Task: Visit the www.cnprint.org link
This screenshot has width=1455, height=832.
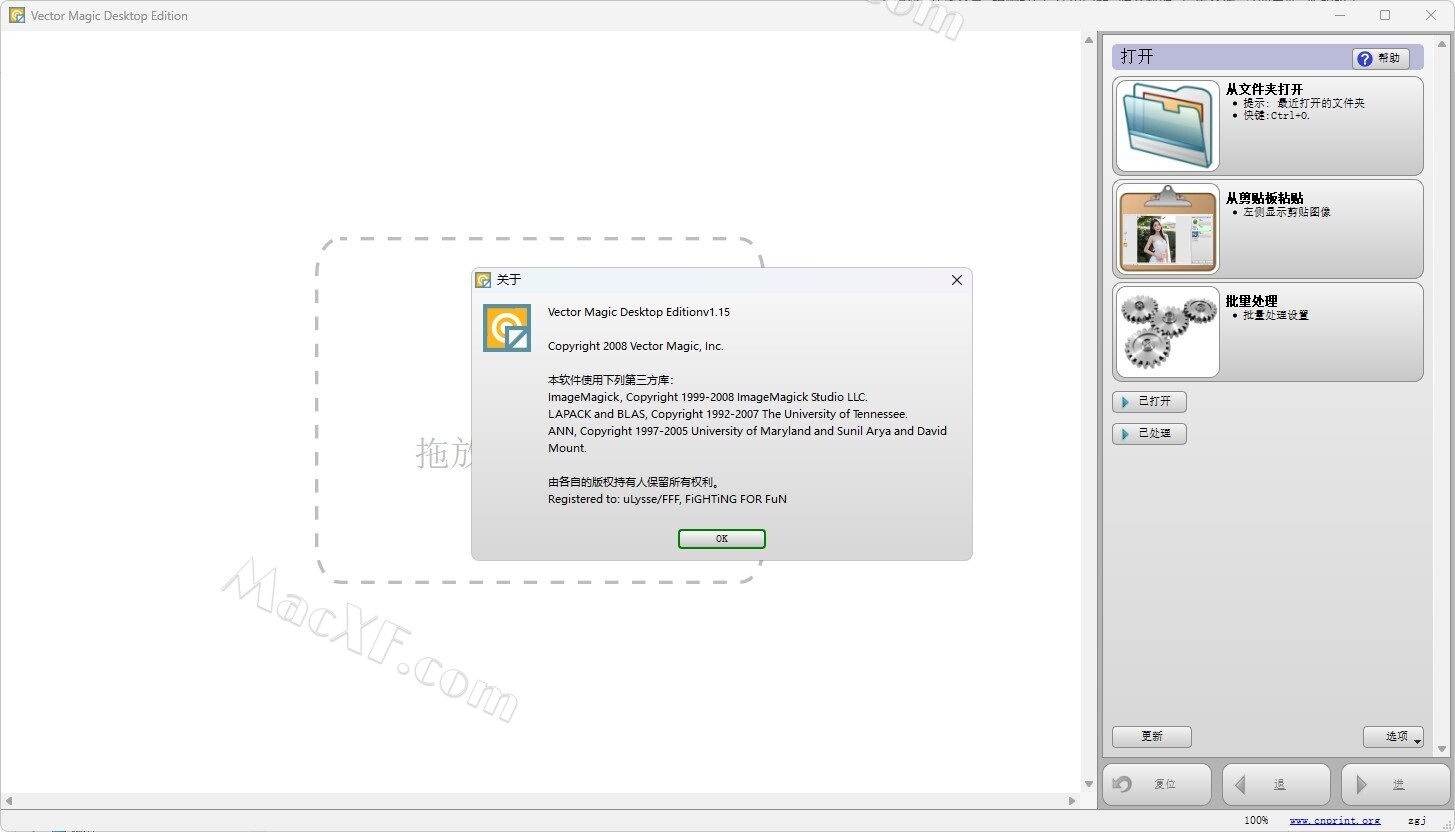Action: (1335, 821)
